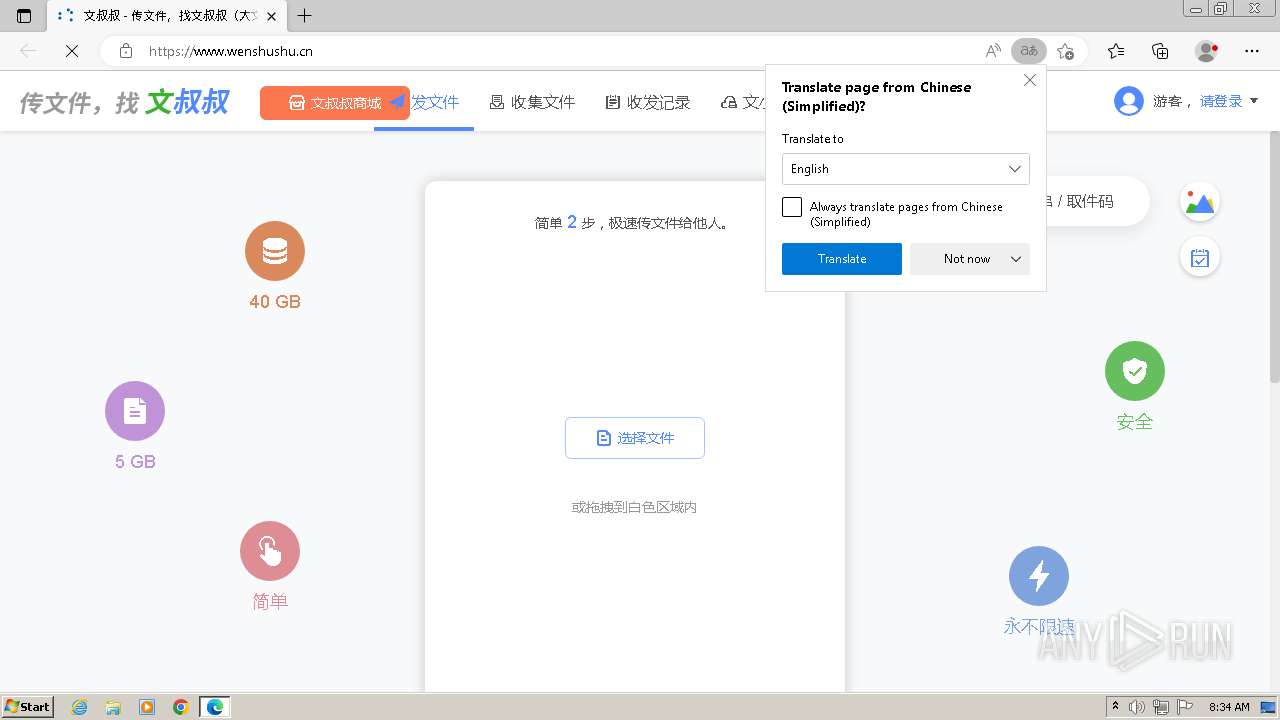Open the Collections icon

click(1160, 51)
